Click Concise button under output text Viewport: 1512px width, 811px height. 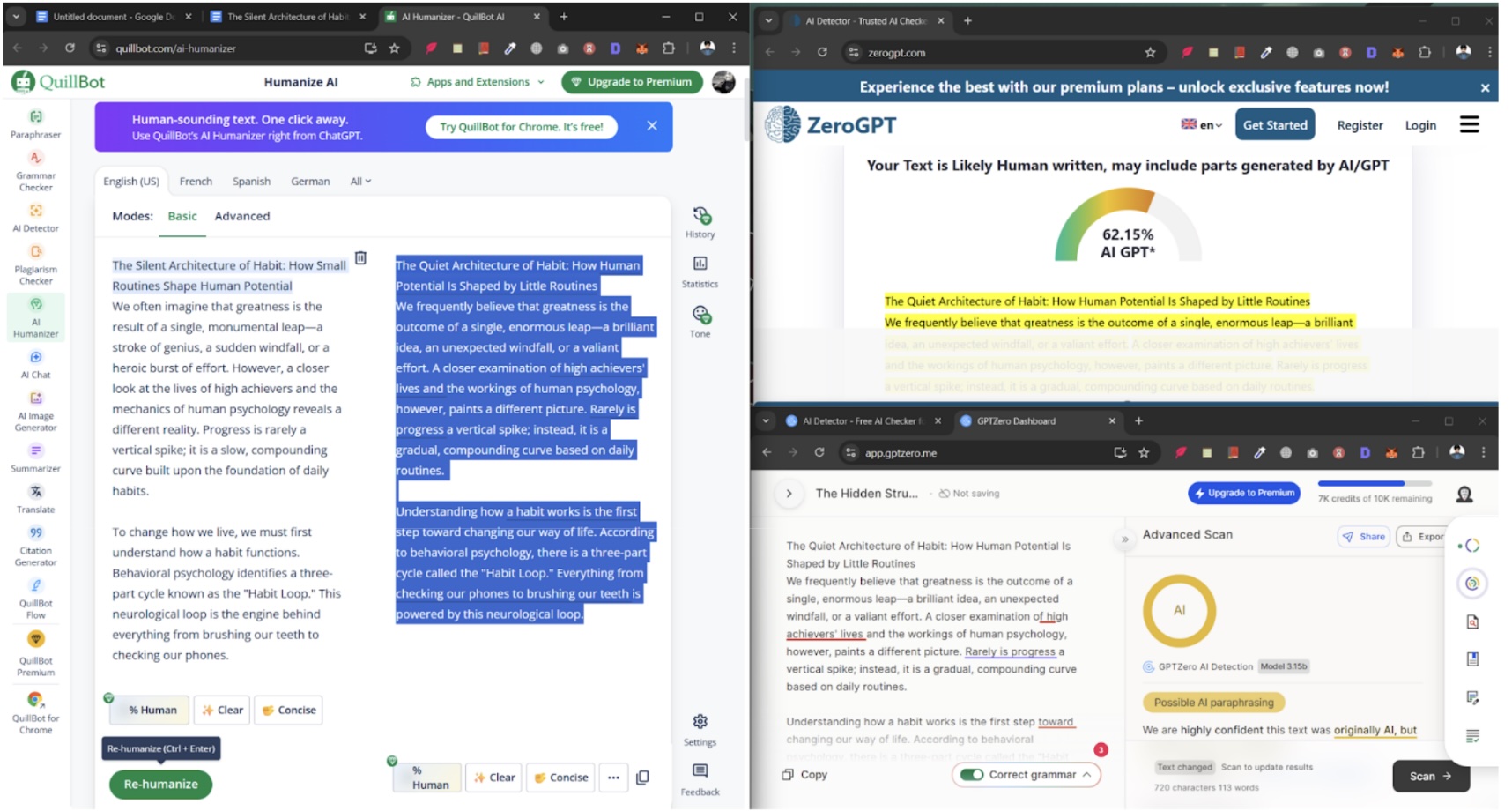pyautogui.click(x=560, y=778)
